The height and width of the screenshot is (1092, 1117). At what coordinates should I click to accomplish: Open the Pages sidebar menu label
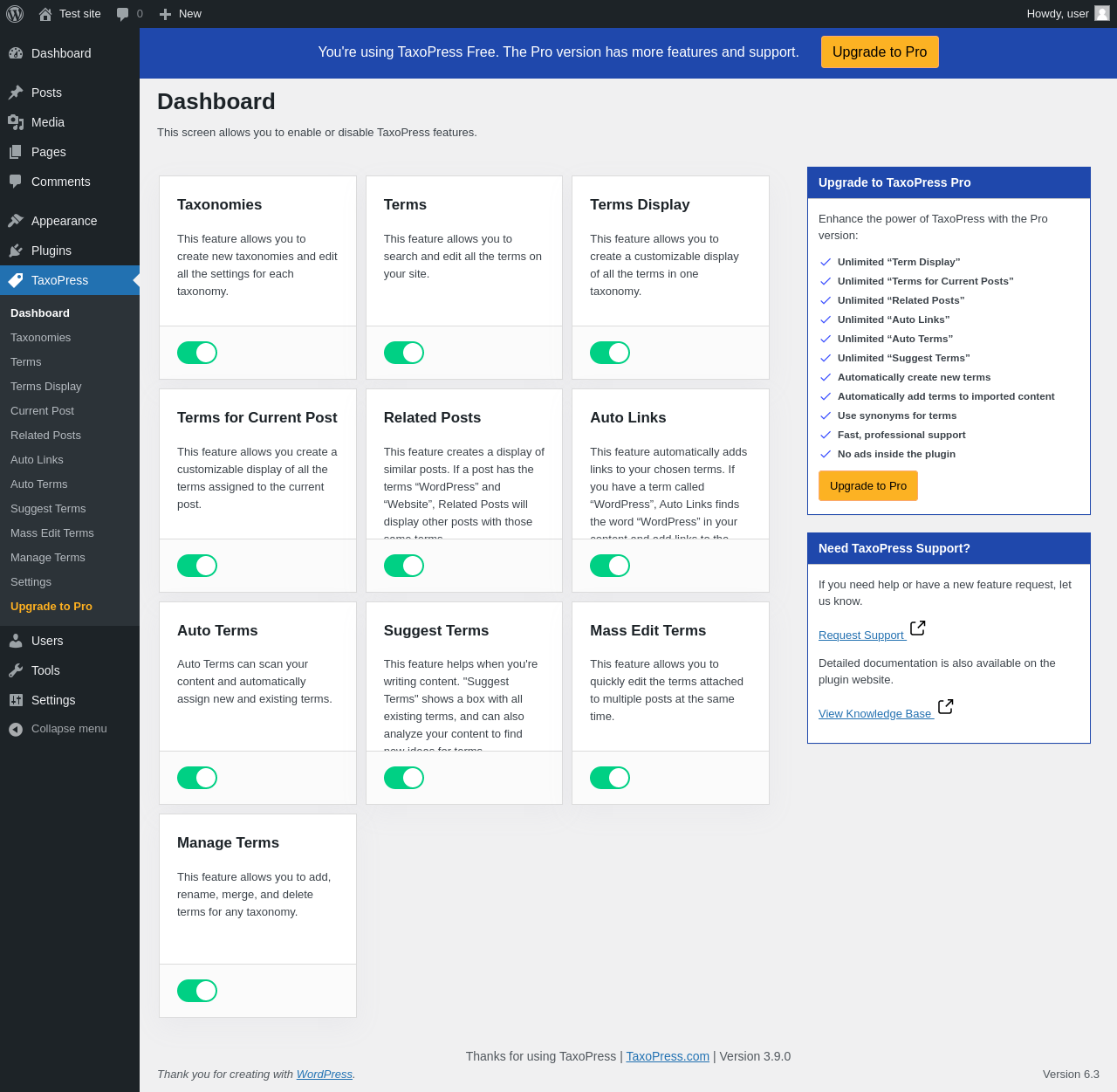coord(49,152)
